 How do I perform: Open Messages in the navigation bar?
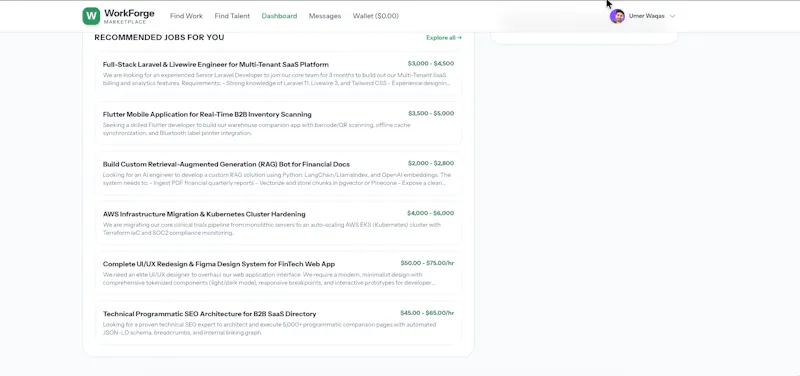(324, 16)
